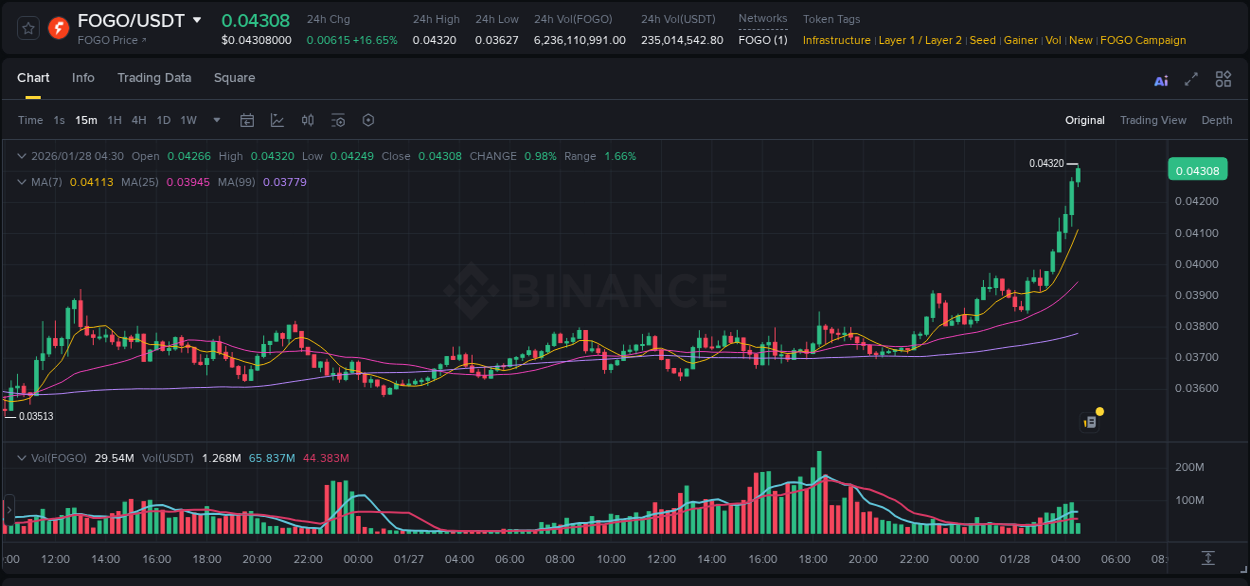This screenshot has width=1250, height=586.
Task: Open the FOGO/USDT pair selector dropdown
Action: pos(196,19)
